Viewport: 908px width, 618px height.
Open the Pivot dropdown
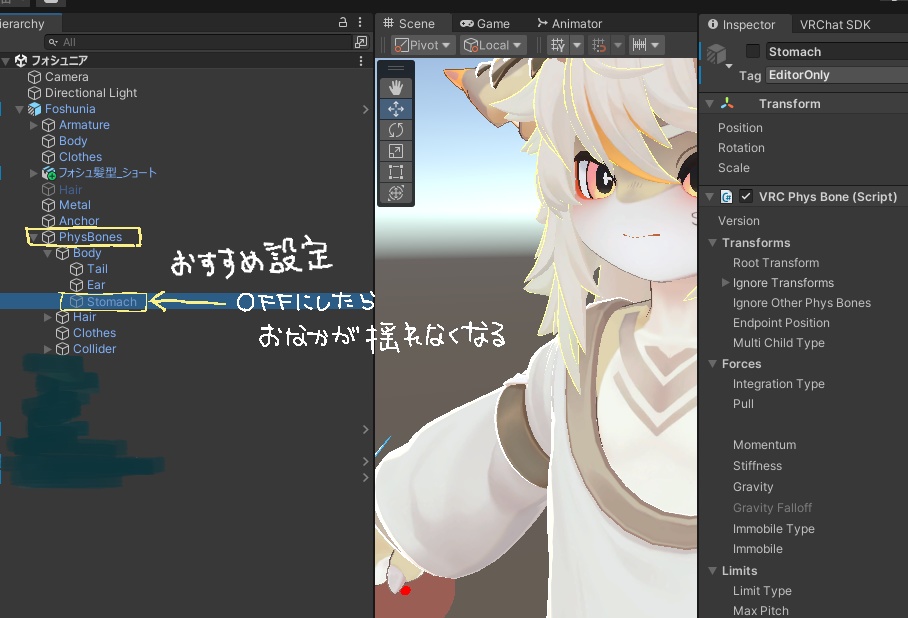(x=421, y=44)
